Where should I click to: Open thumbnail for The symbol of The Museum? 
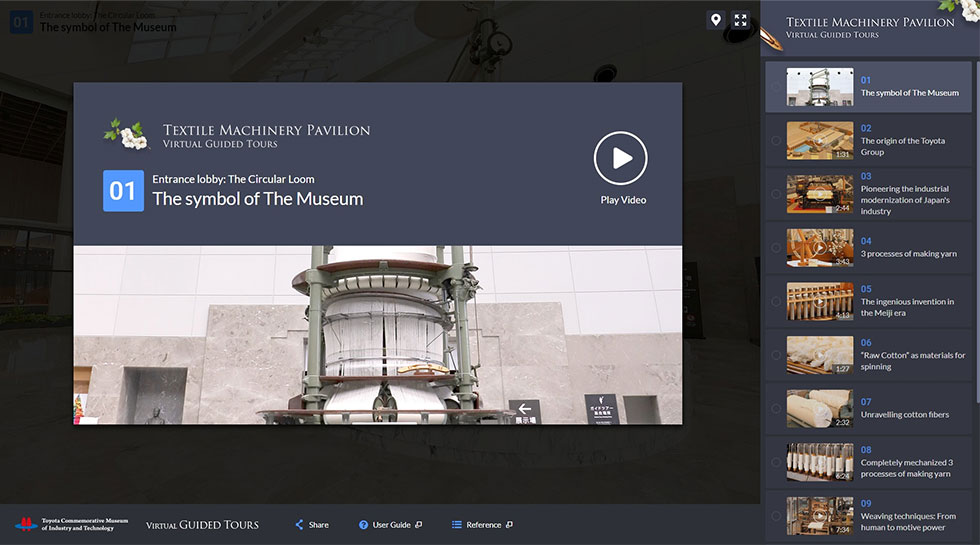(819, 87)
